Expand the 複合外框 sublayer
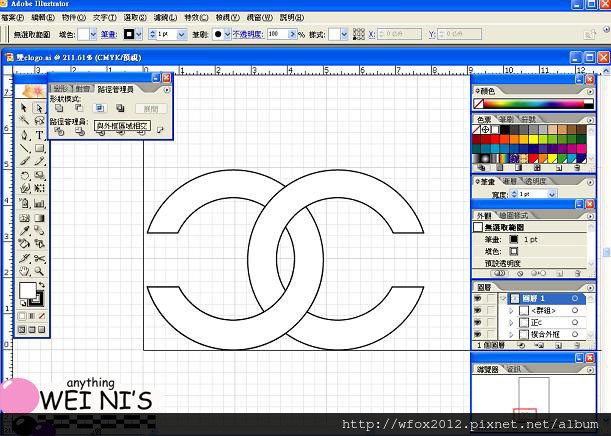Viewport: 611px width, 436px height. click(x=512, y=334)
